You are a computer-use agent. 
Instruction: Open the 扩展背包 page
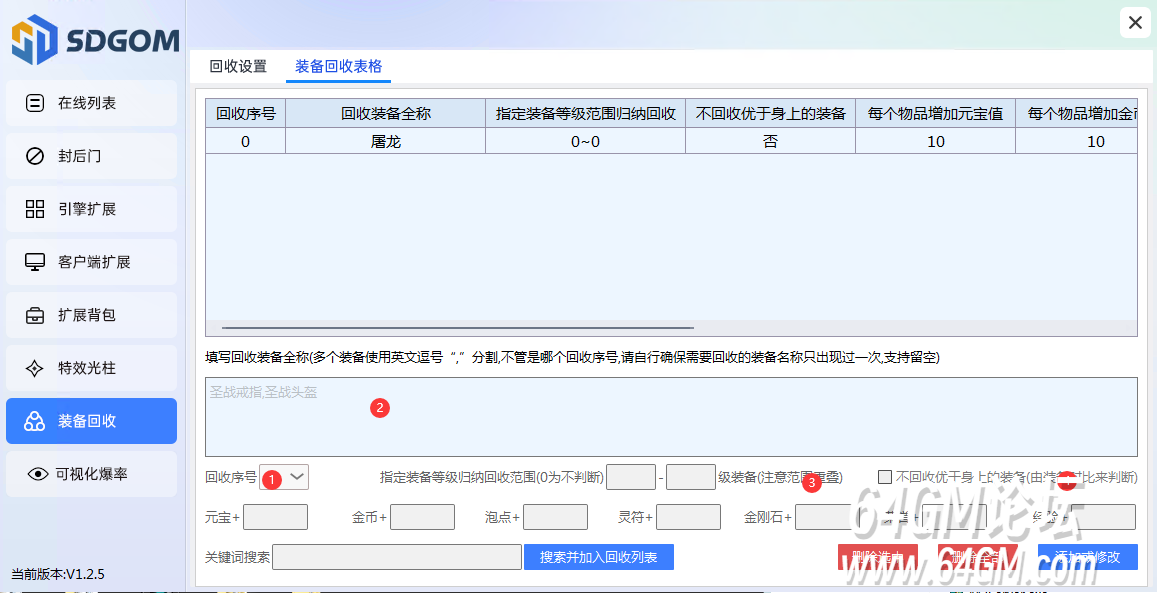[x=91, y=315]
